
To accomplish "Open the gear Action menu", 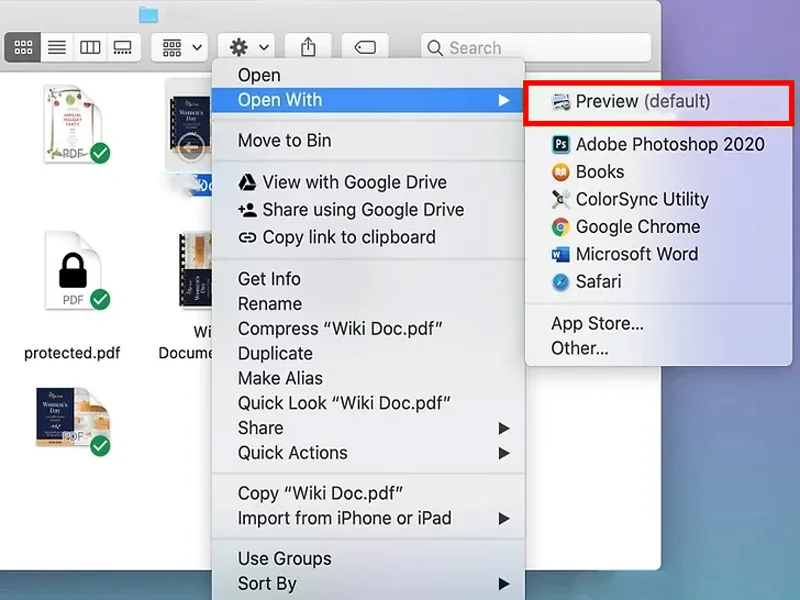I will (247, 47).
